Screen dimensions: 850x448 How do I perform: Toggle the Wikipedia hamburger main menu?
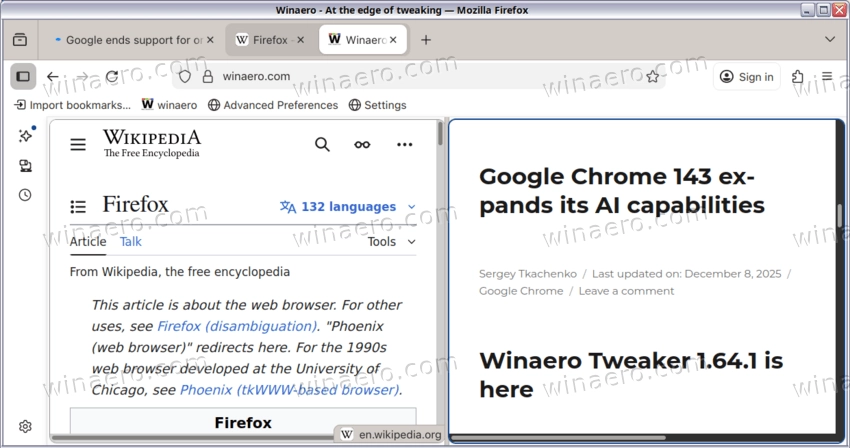tap(78, 144)
